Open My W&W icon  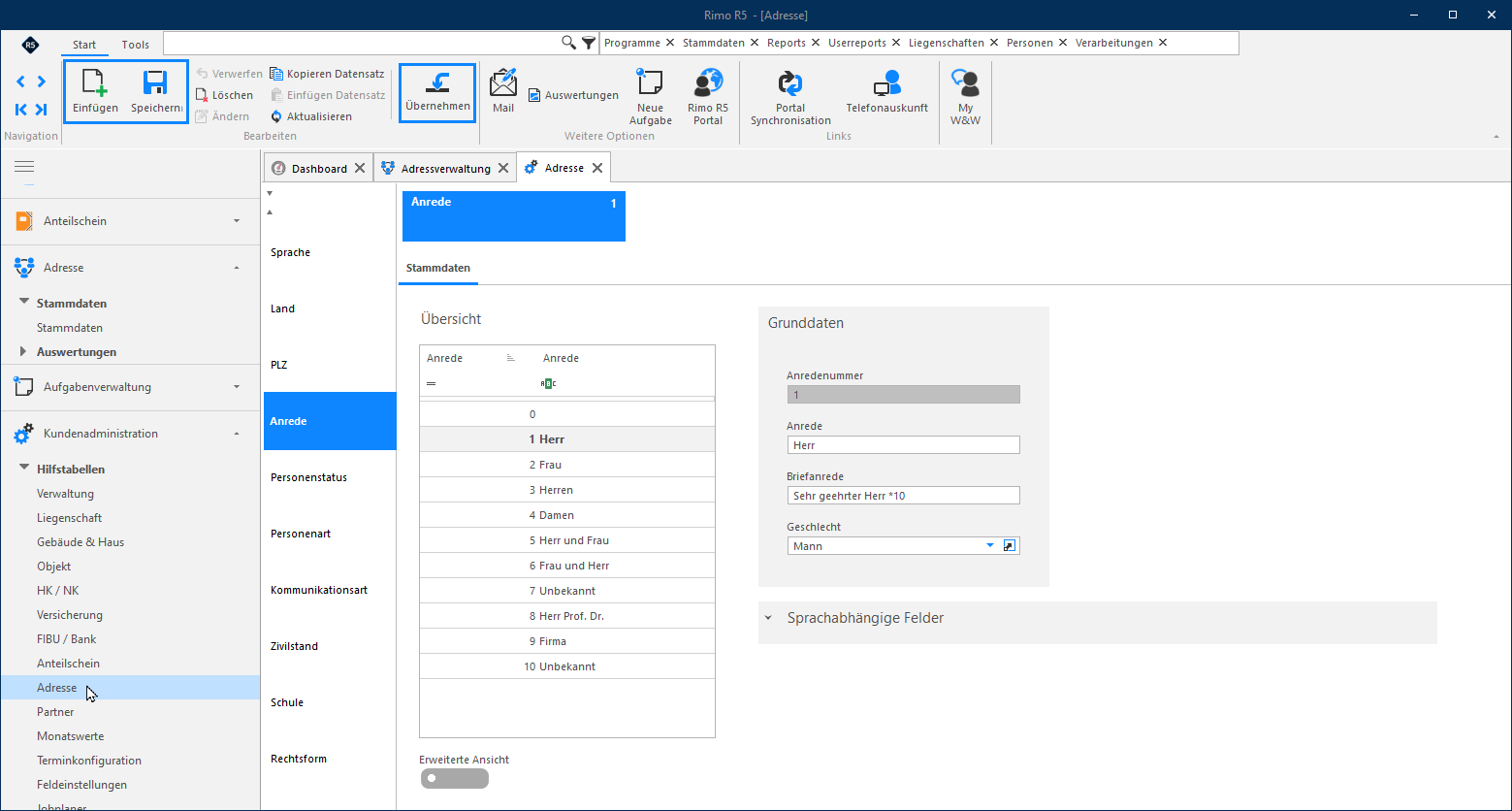(x=965, y=83)
